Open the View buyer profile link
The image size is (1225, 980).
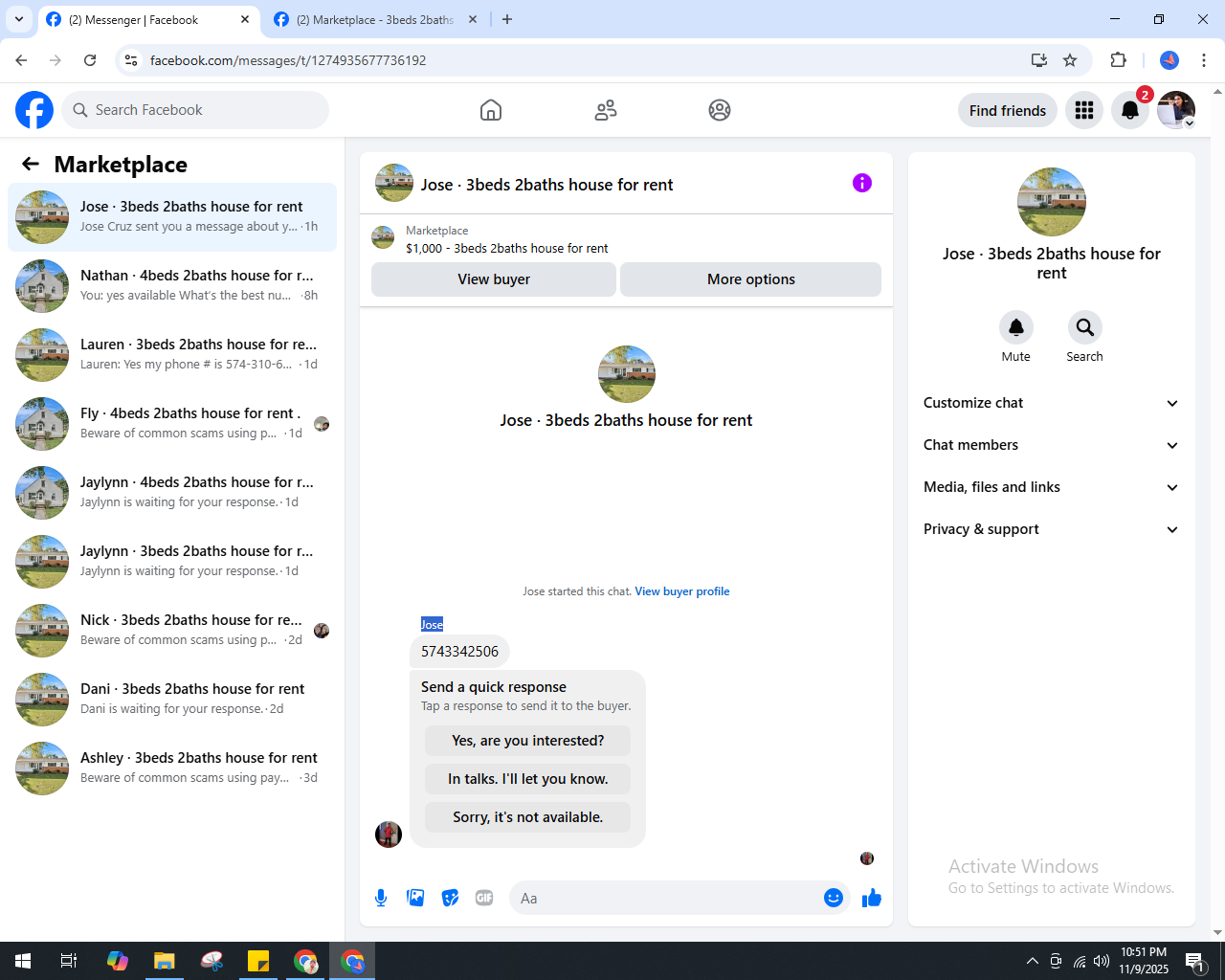[682, 591]
